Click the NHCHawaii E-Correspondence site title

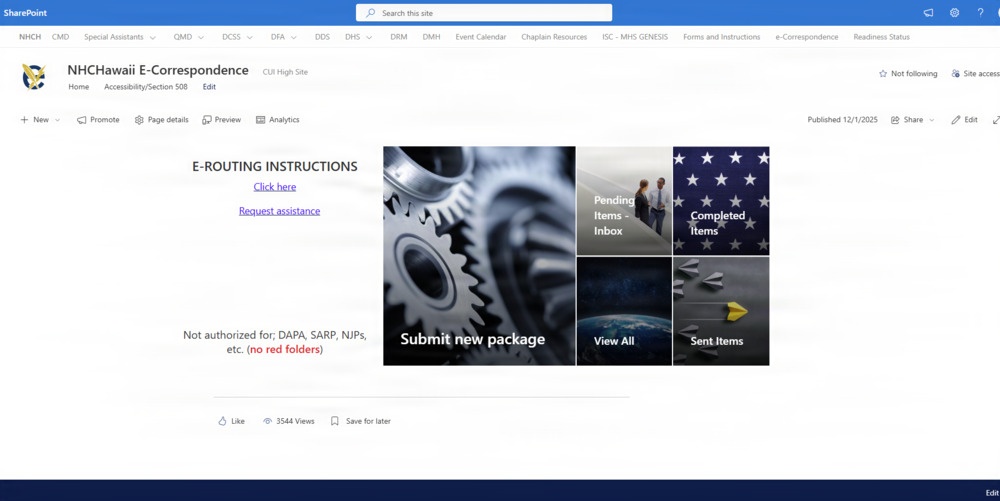[x=158, y=70]
